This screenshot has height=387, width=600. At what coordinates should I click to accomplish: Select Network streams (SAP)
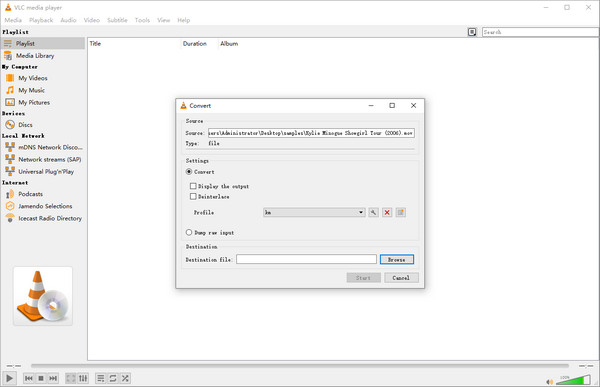coord(43,159)
